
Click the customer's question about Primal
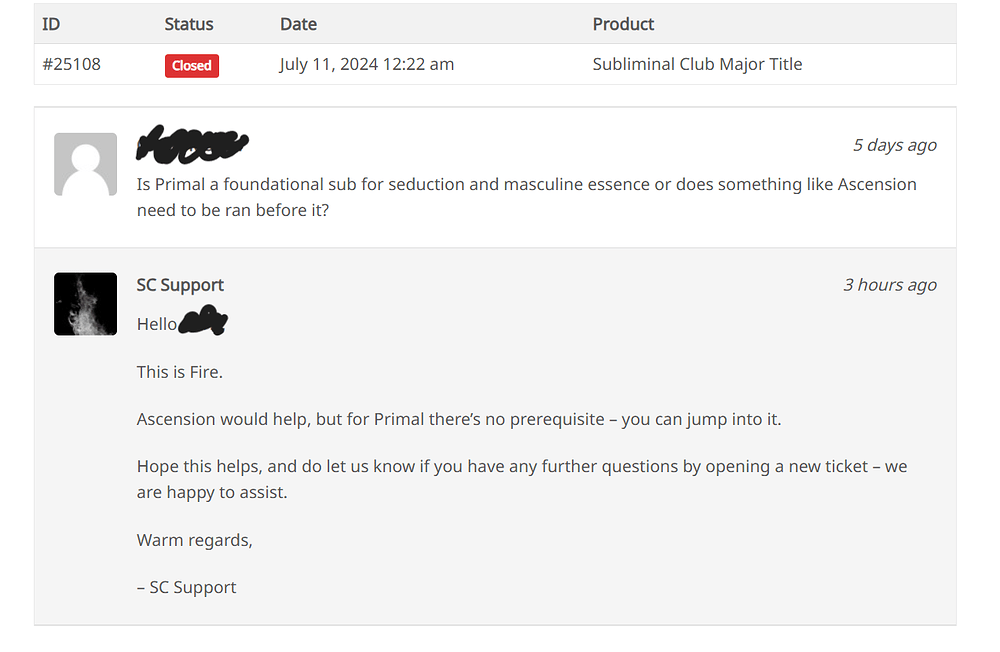[526, 197]
